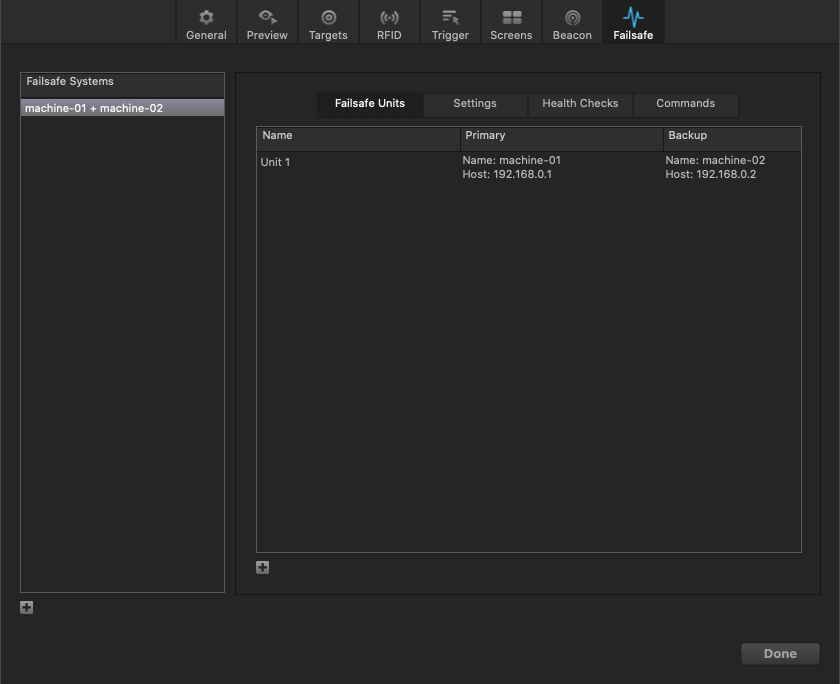
Task: Click backup Name: machine-02 cell text
Action: point(715,160)
